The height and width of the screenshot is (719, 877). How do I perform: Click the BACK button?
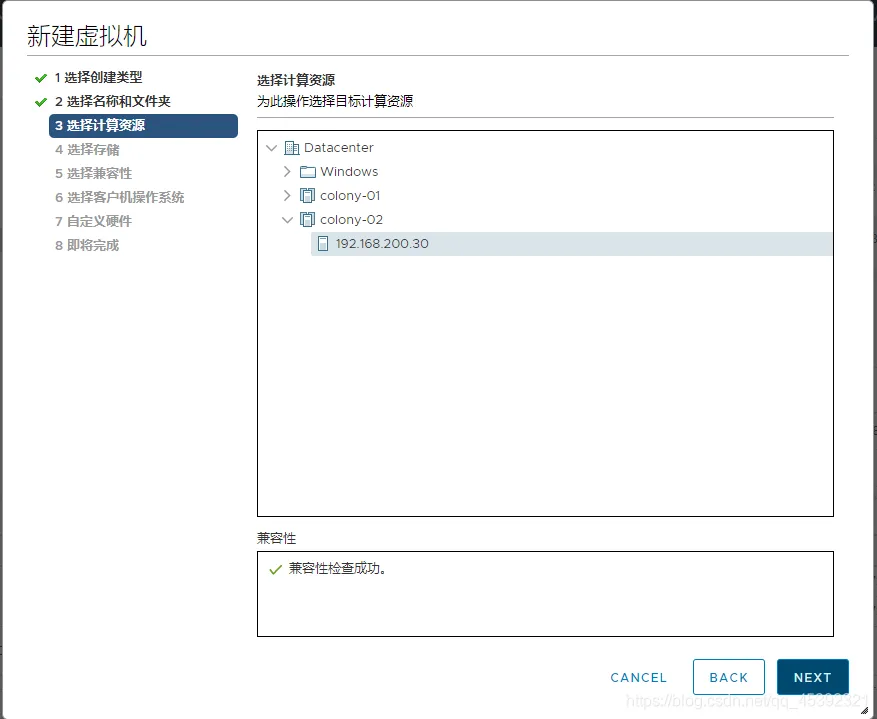tap(728, 677)
